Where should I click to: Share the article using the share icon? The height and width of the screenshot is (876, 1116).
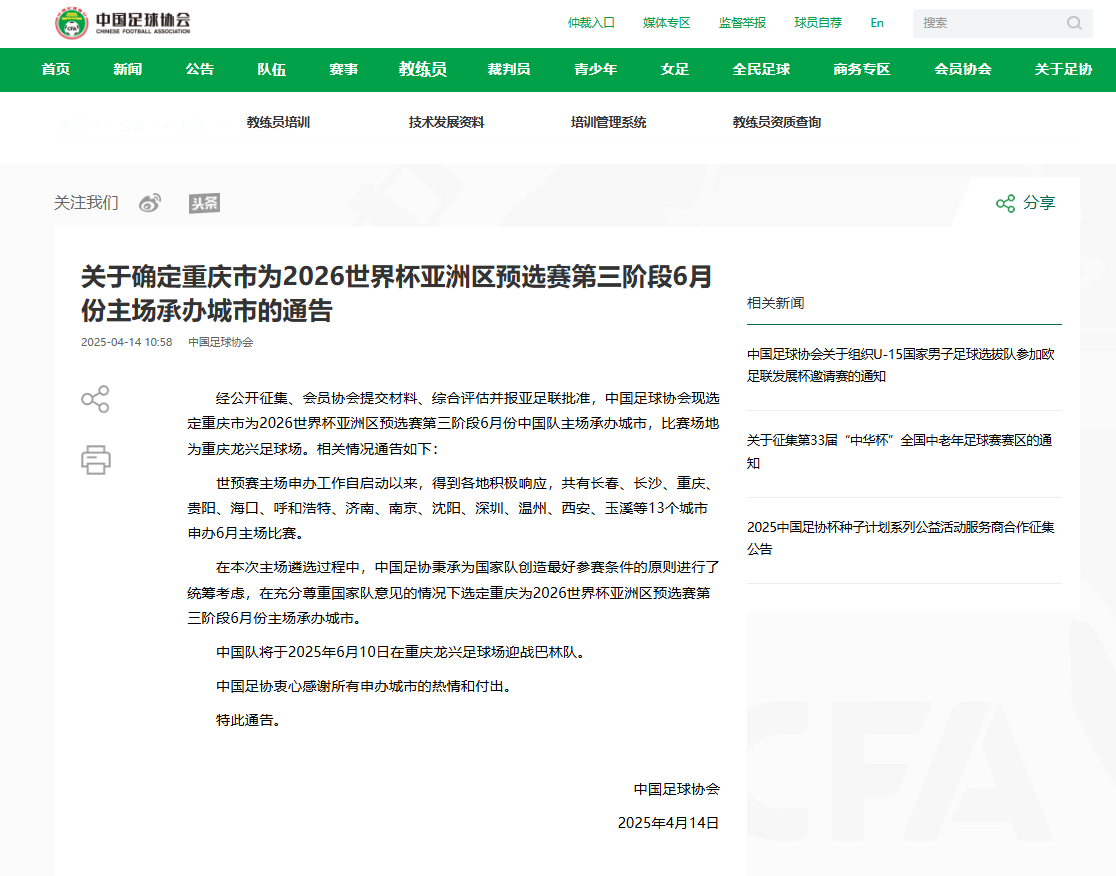point(95,398)
